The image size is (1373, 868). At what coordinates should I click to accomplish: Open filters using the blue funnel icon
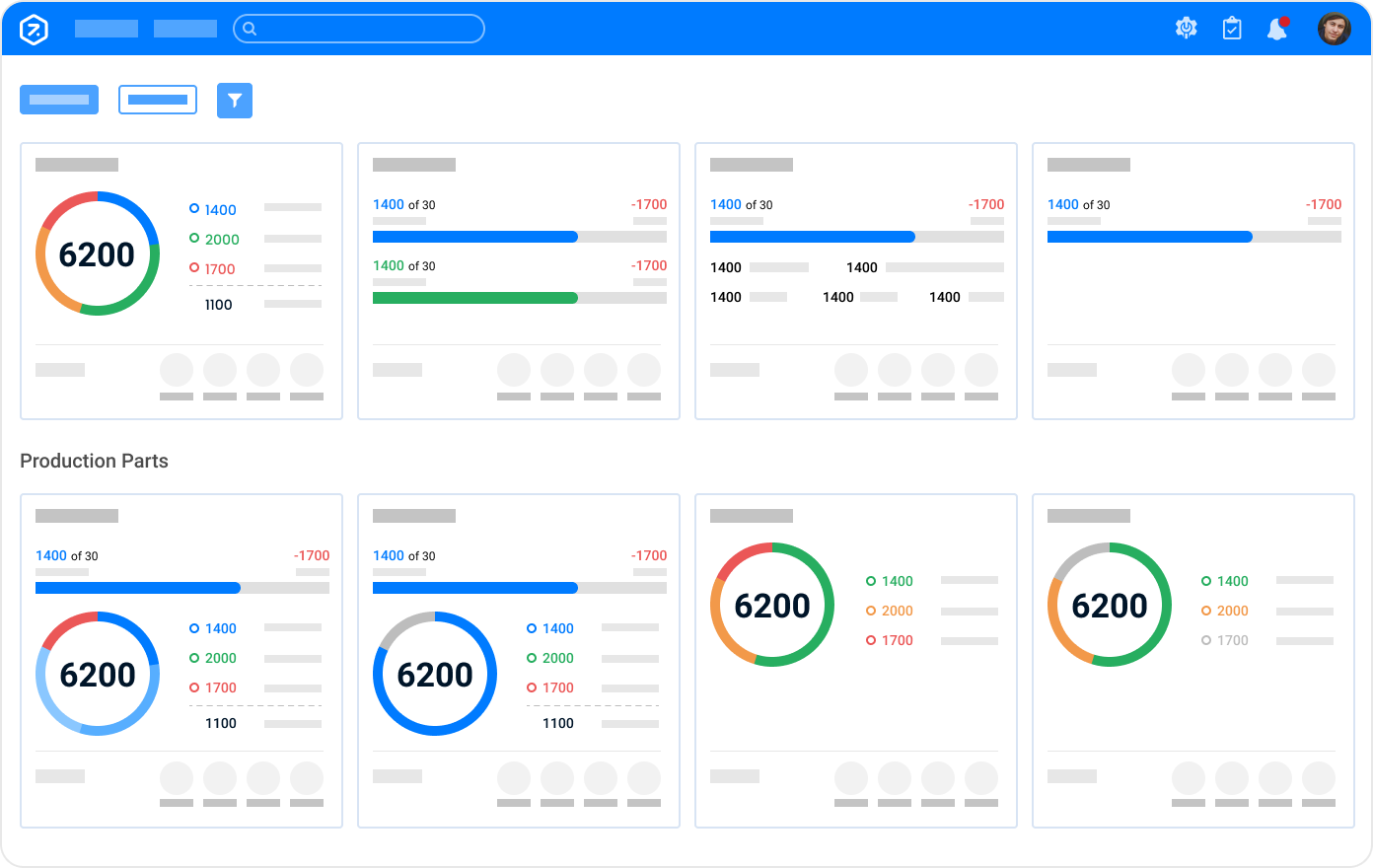[x=235, y=100]
